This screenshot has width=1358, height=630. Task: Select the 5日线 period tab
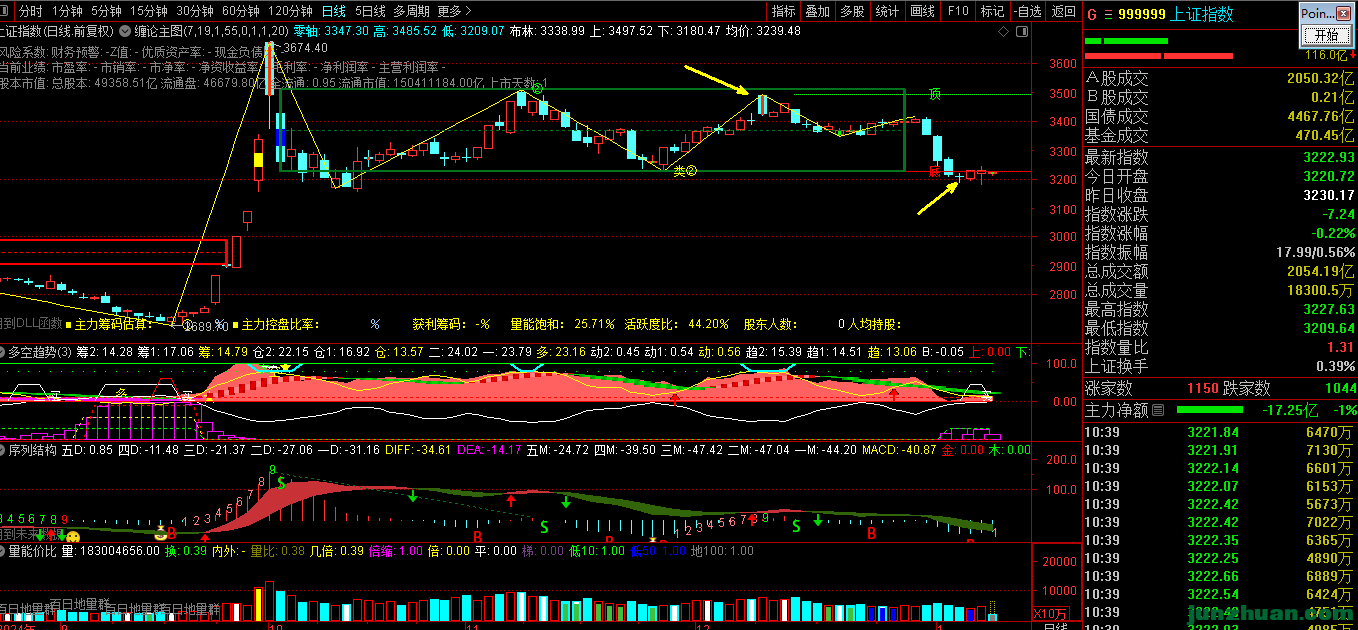coord(368,11)
